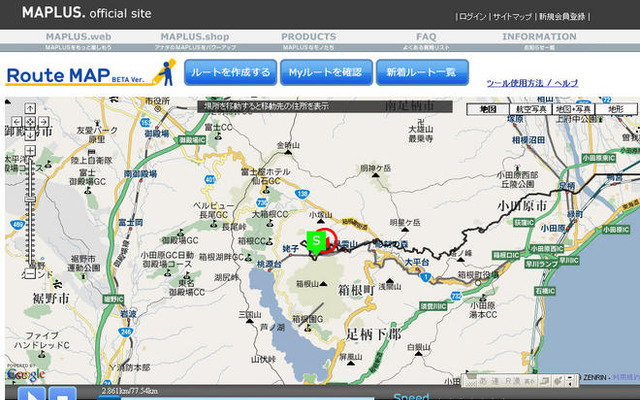Click the 小田原市 label on the map

pyautogui.click(x=522, y=205)
